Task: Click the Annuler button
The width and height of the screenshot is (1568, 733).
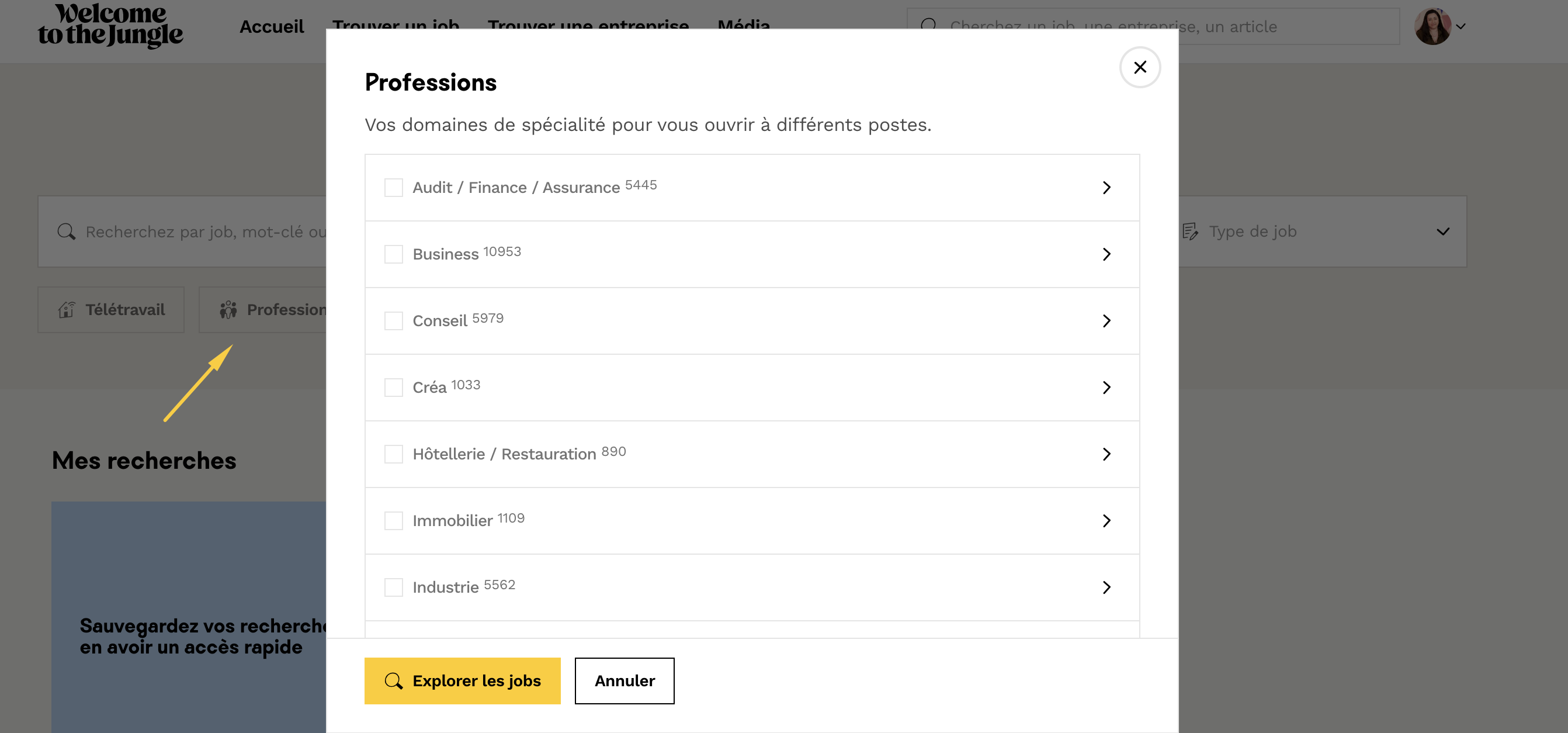Action: [x=624, y=680]
